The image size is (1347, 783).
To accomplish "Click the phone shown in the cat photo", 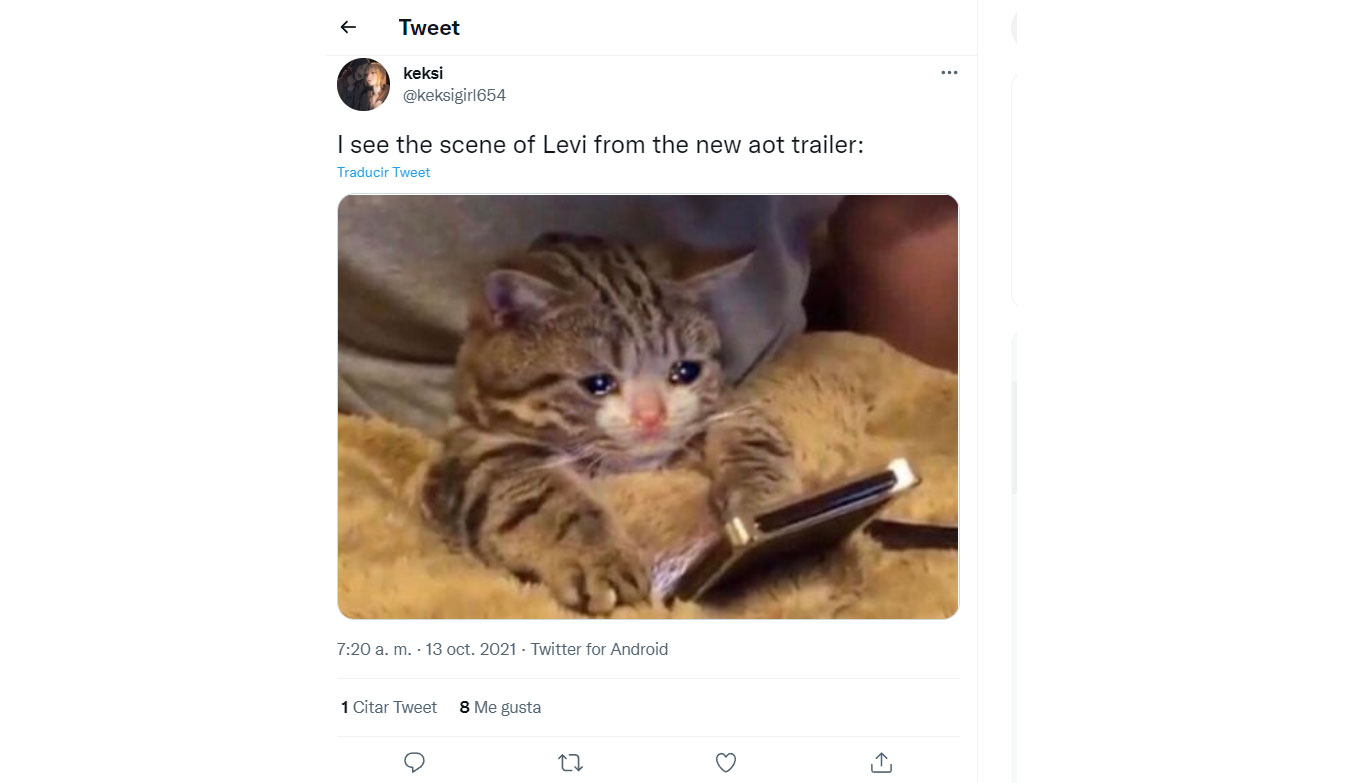I will tap(800, 530).
